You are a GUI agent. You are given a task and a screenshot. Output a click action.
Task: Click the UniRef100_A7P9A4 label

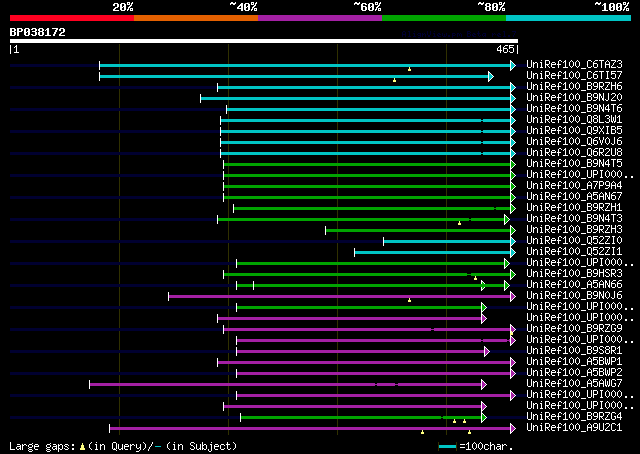coord(574,186)
